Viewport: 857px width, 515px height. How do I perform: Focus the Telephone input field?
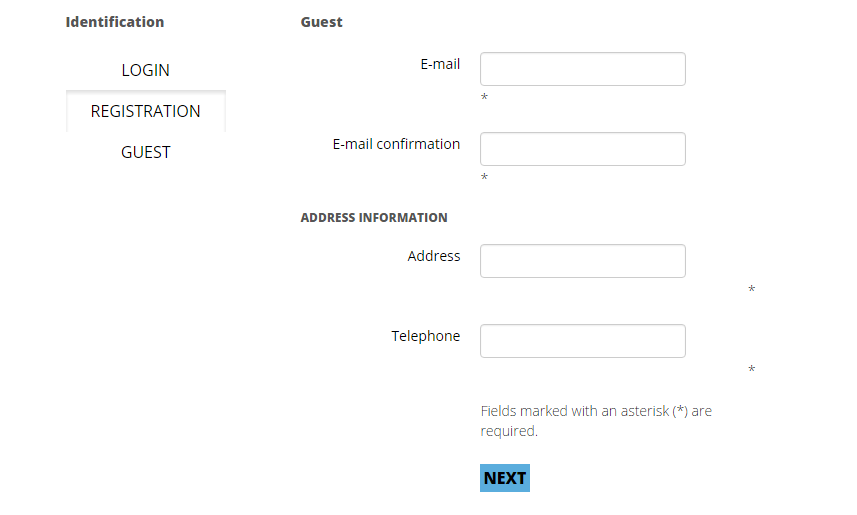tap(582, 341)
